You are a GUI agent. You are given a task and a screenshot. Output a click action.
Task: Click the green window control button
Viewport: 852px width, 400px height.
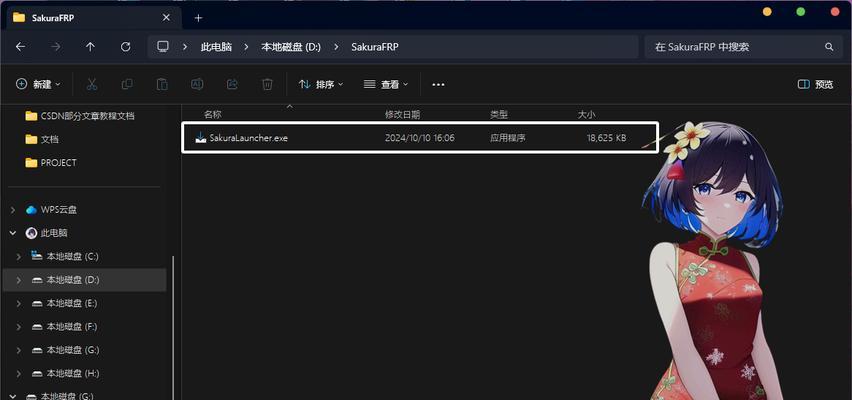pos(800,12)
